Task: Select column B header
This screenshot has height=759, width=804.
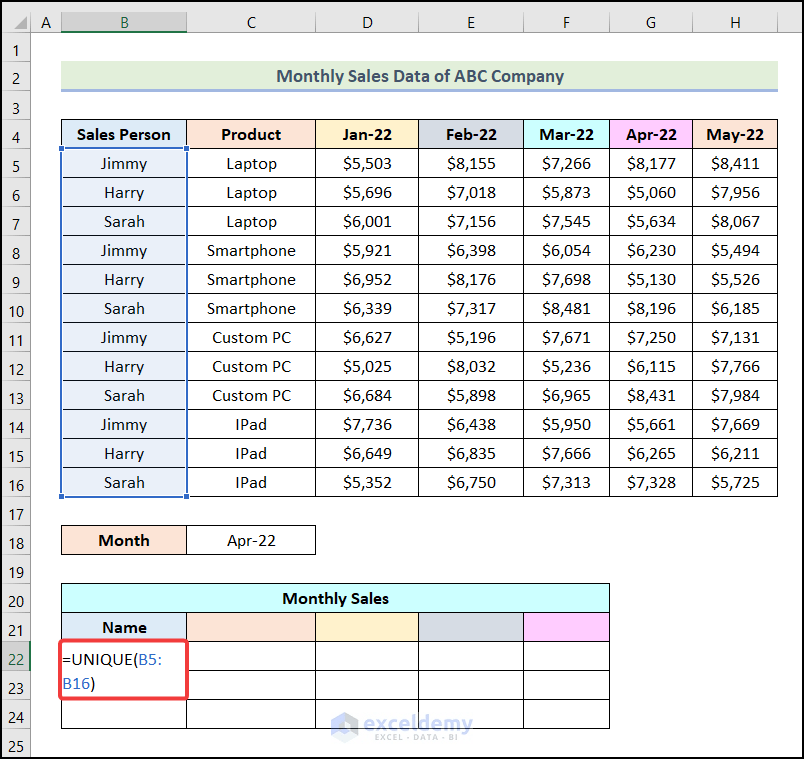Action: [x=123, y=22]
